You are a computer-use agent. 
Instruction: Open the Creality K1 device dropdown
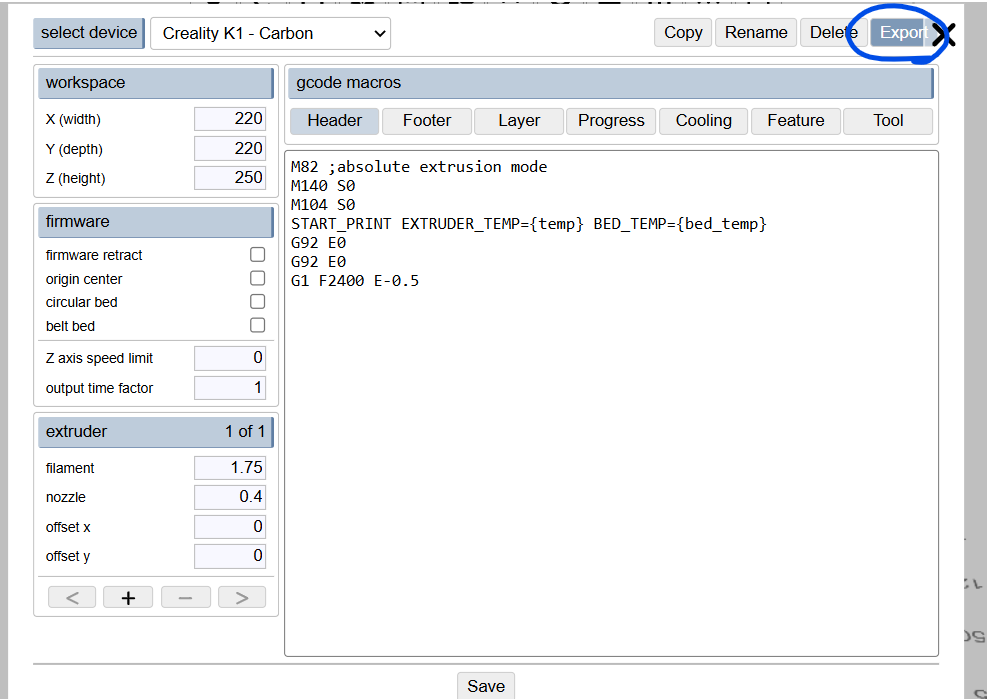click(270, 33)
